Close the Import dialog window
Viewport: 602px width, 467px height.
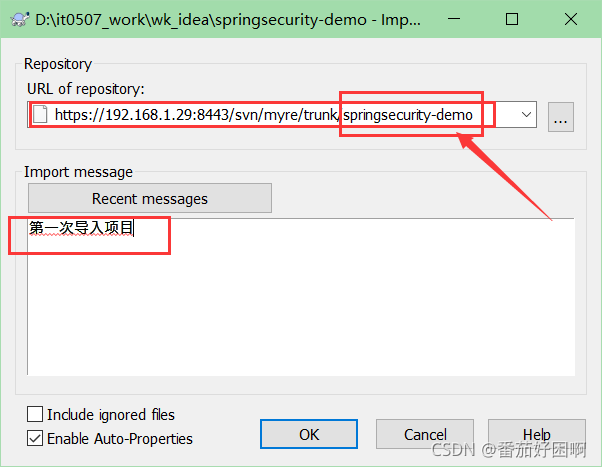coord(571,19)
